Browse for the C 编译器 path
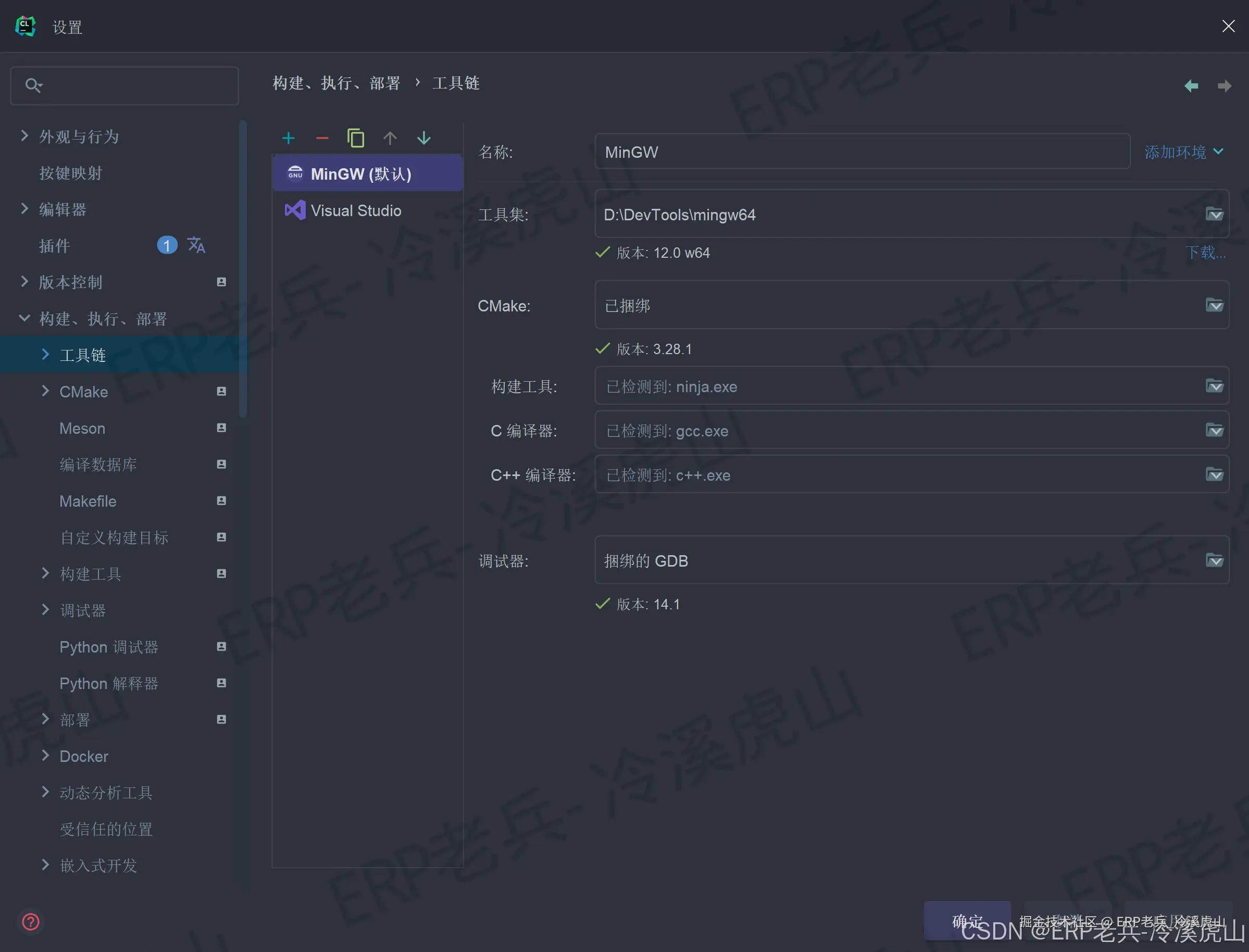This screenshot has height=952, width=1249. click(x=1214, y=431)
